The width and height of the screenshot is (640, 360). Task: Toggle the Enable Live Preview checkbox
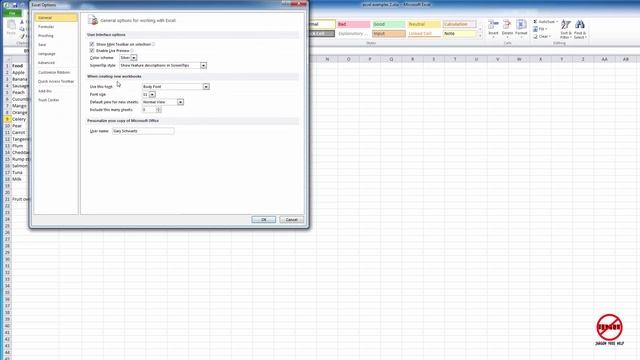(x=92, y=51)
